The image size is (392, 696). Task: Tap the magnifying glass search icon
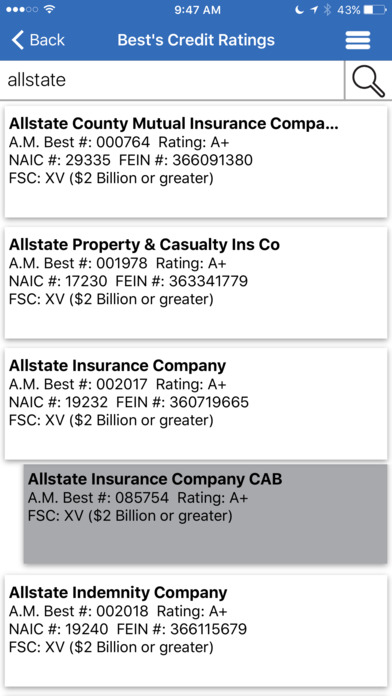(x=368, y=80)
